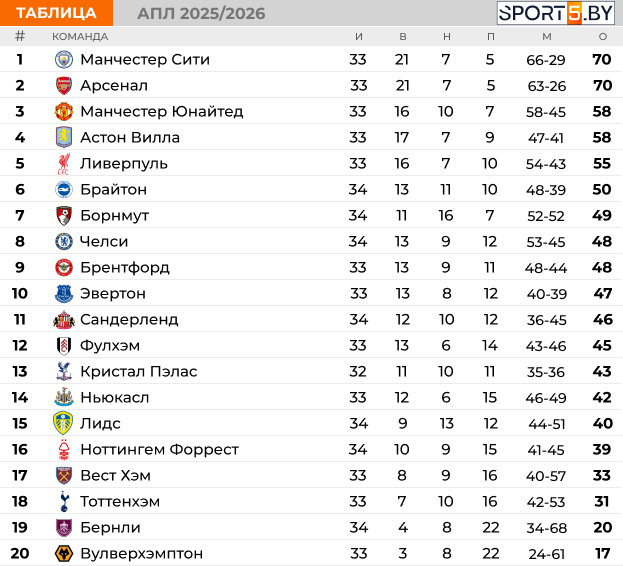Click the Everton club crest
The width and height of the screenshot is (623, 566).
click(x=64, y=293)
